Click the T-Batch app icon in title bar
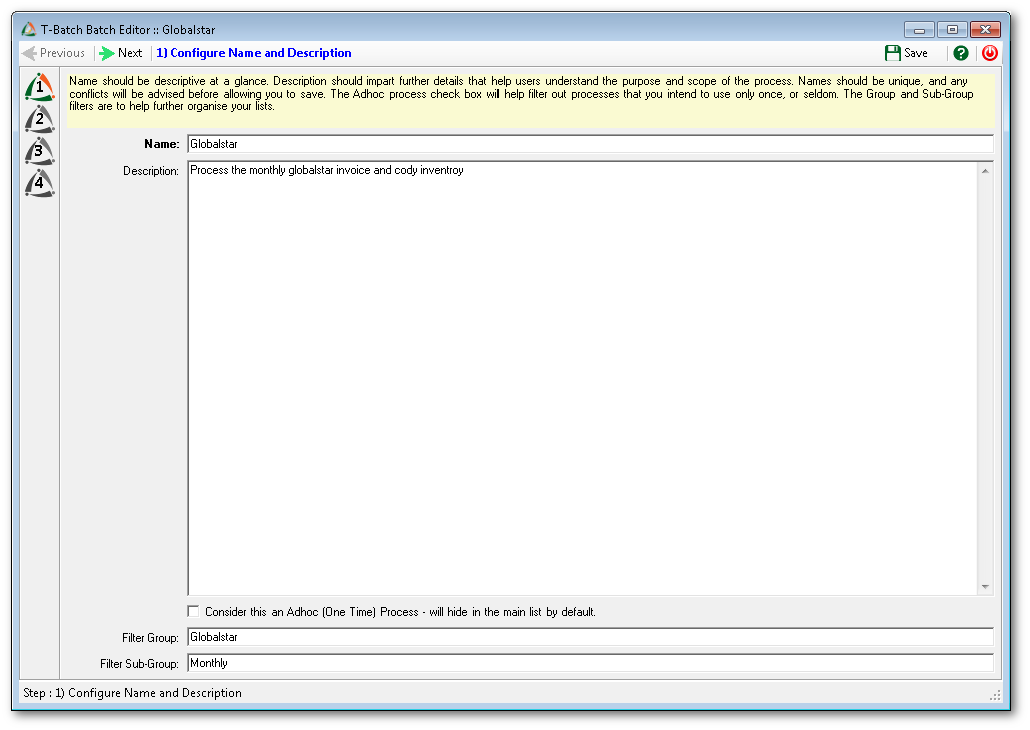This screenshot has width=1030, height=730. (x=28, y=30)
